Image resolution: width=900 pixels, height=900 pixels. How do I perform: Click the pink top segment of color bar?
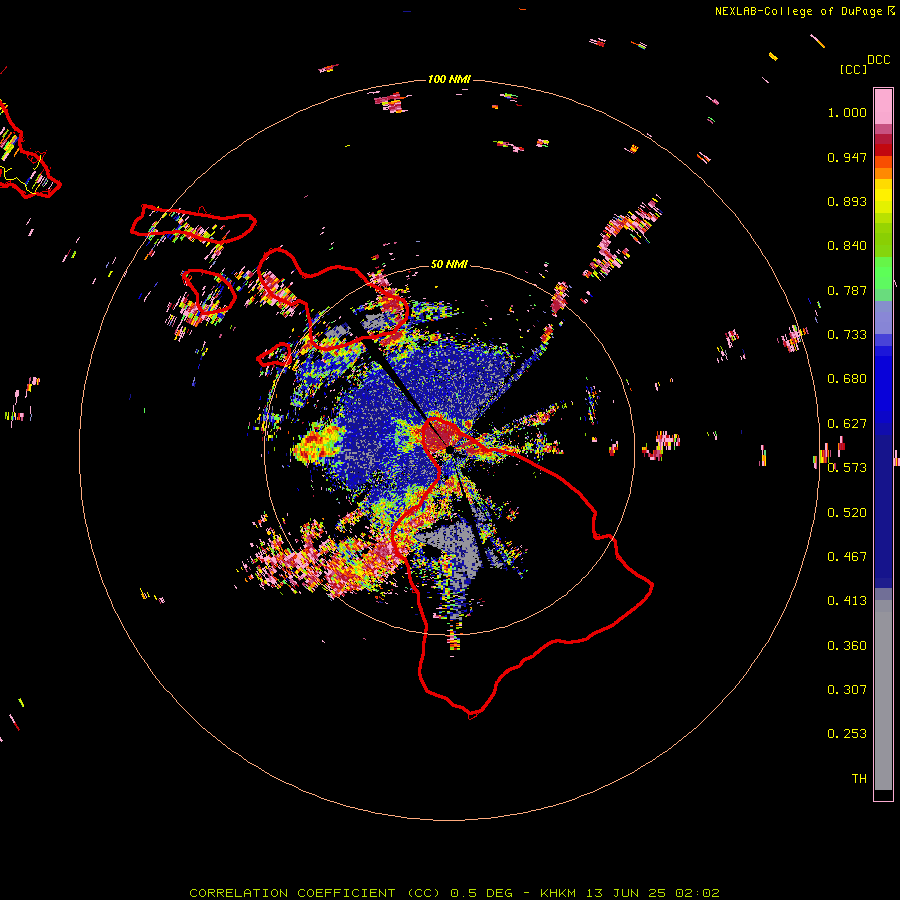[x=883, y=107]
